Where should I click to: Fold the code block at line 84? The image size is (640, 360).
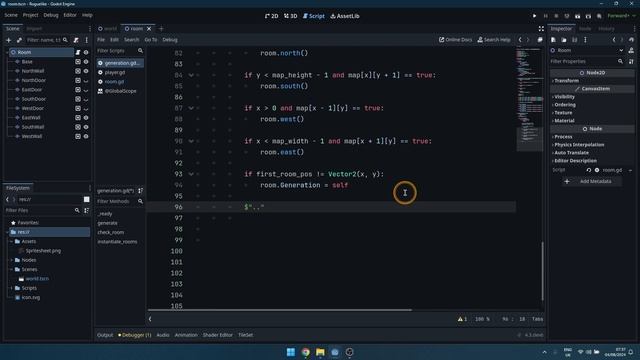191,76
